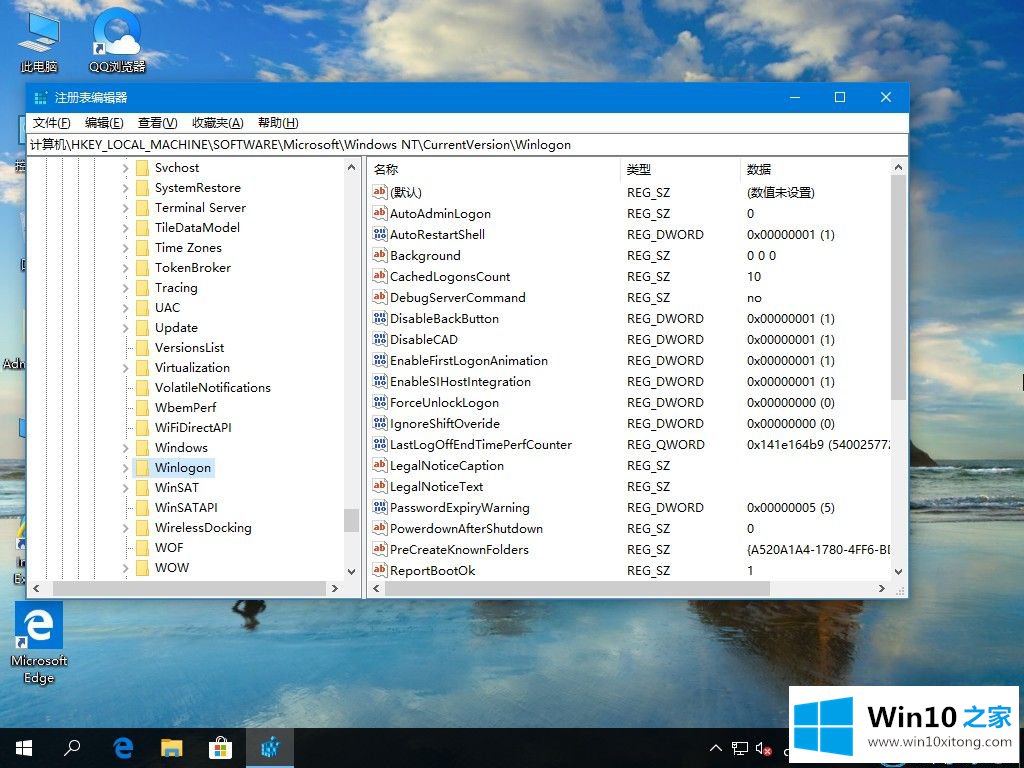Click the Background string value icon
Viewport: 1024px width, 768px height.
coord(379,255)
